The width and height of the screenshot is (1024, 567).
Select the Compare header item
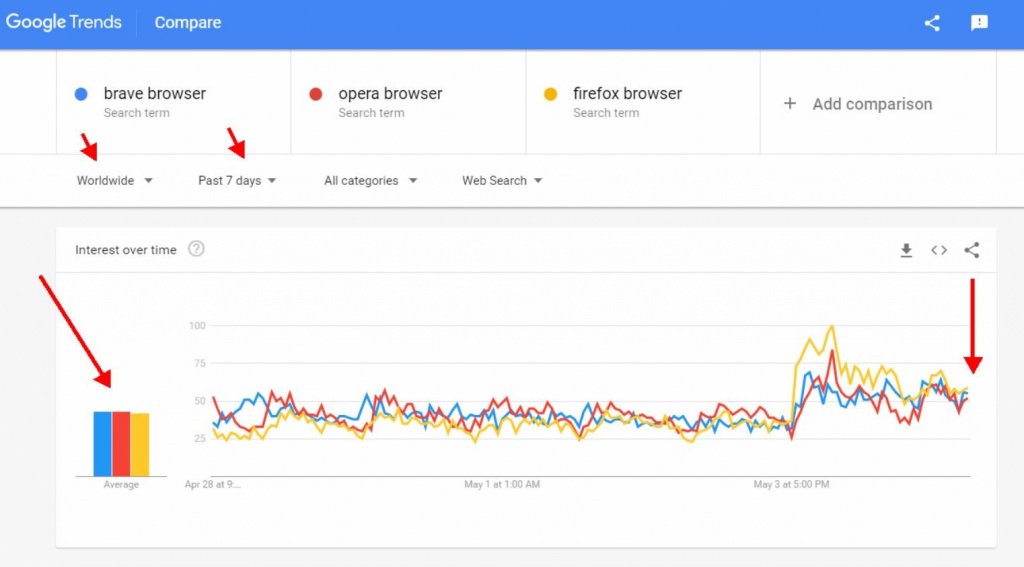coord(188,22)
